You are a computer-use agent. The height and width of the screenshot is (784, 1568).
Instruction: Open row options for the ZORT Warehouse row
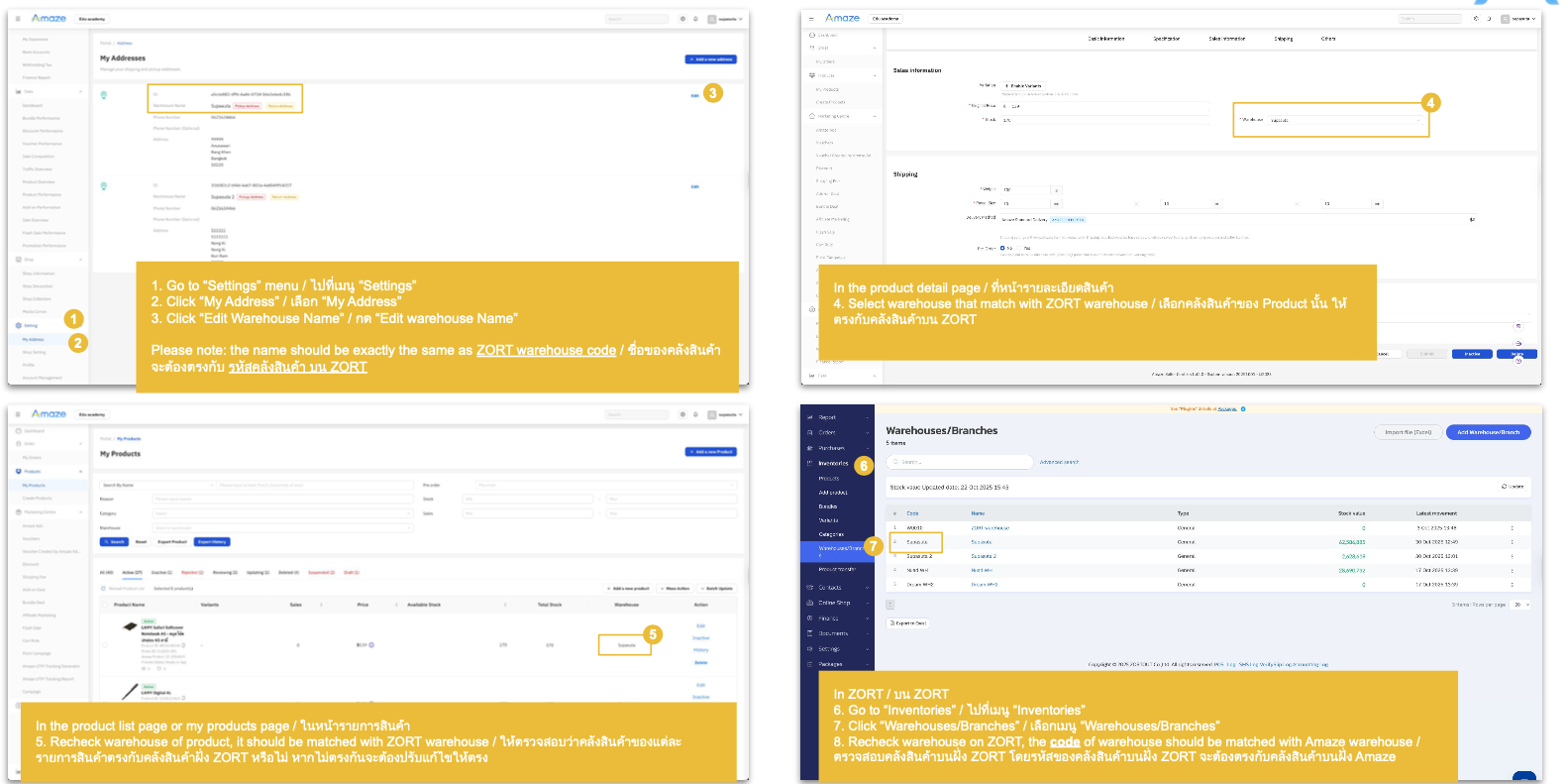click(x=1512, y=528)
